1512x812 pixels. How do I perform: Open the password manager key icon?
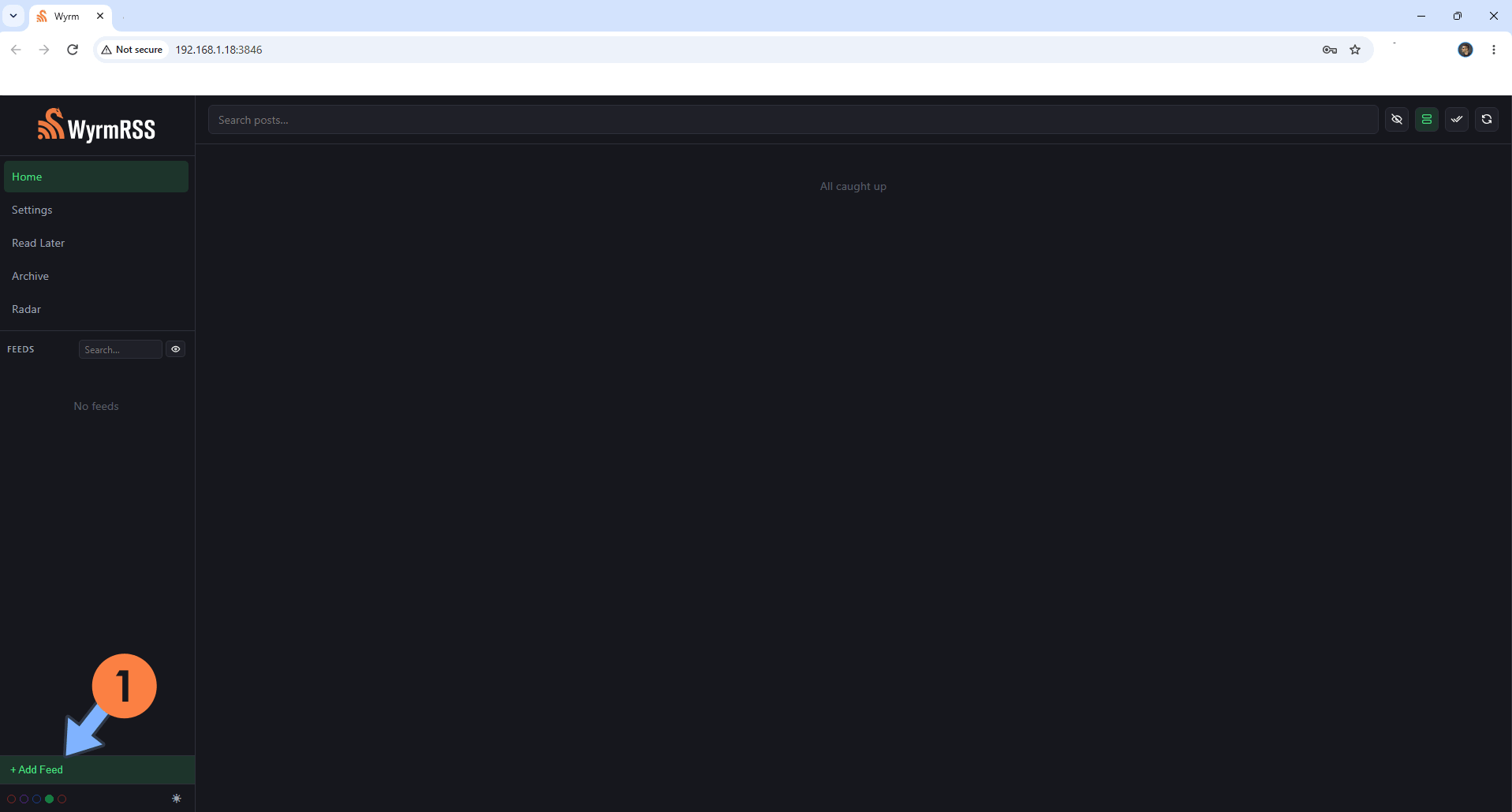1330,50
